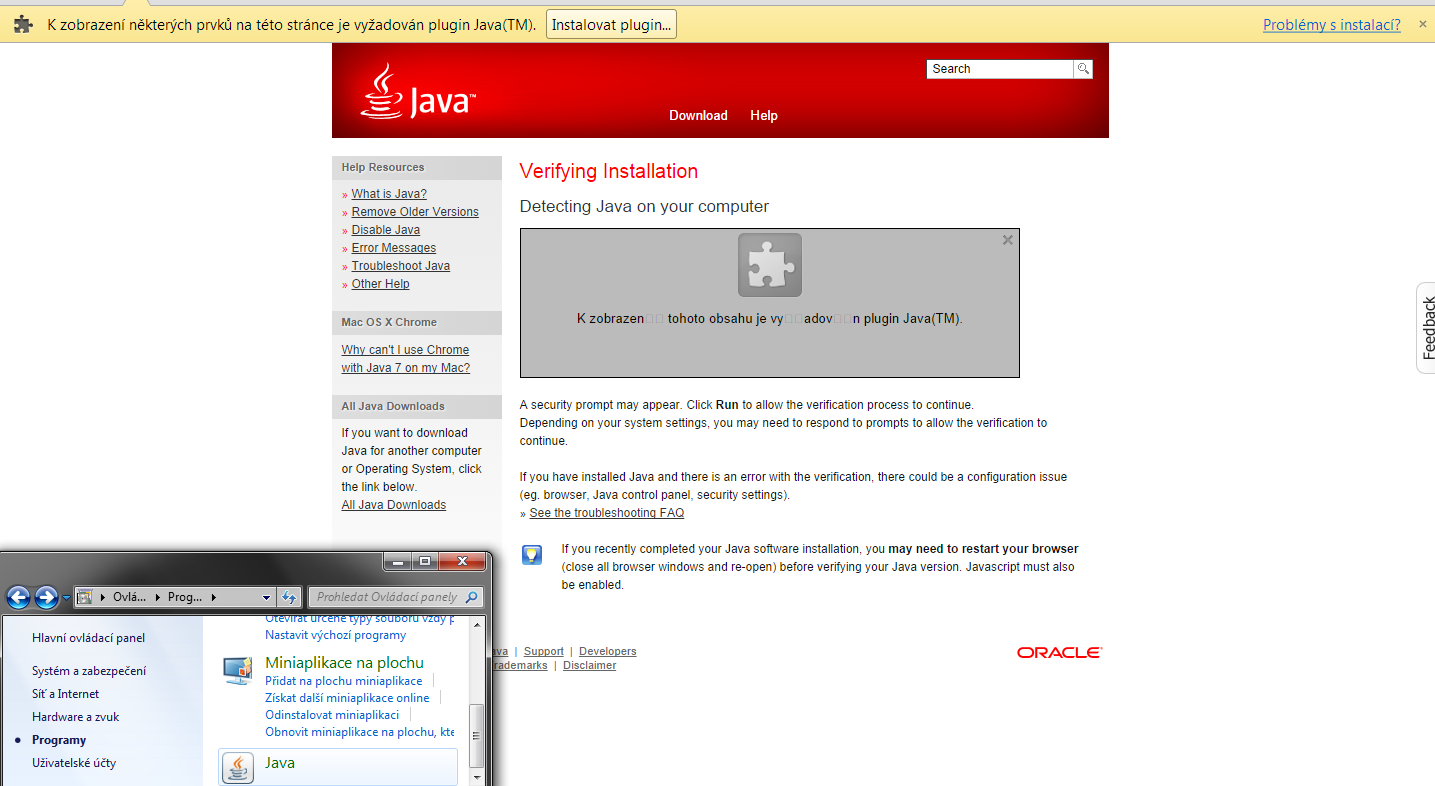
Task: Click the Oracle logo in footer
Action: [x=1059, y=652]
